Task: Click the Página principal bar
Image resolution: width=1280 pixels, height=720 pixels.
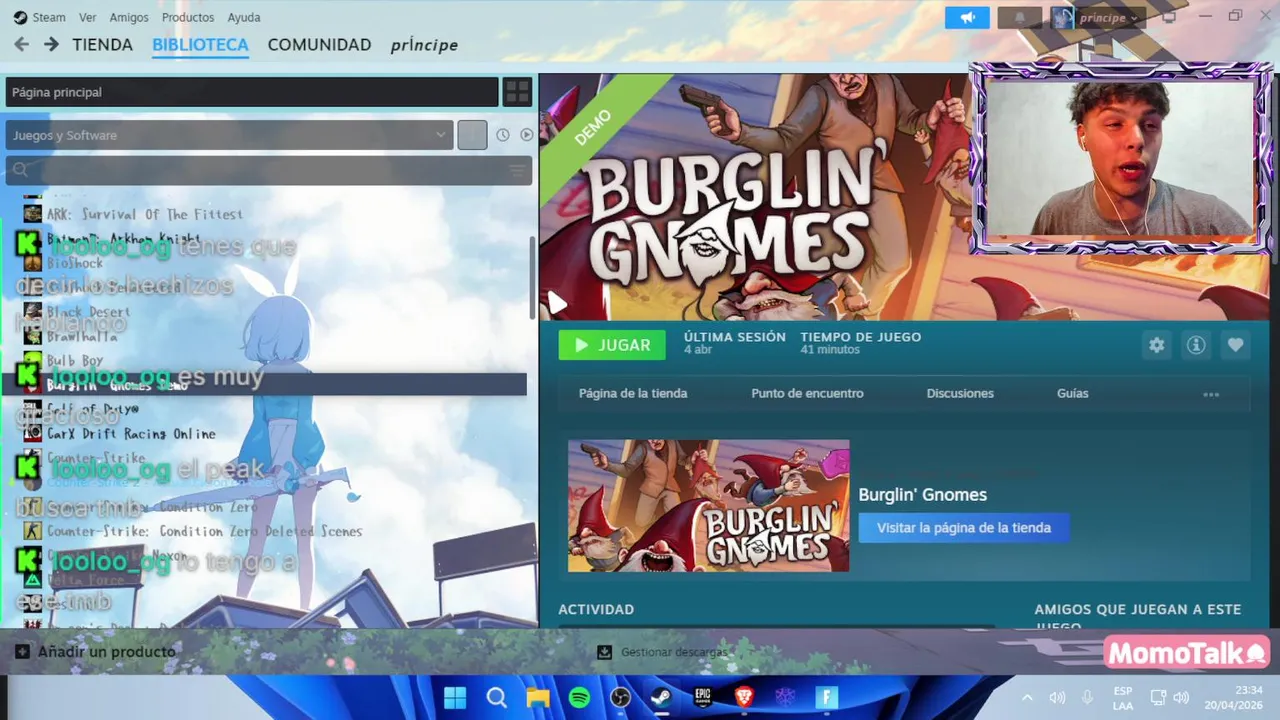Action: click(252, 92)
